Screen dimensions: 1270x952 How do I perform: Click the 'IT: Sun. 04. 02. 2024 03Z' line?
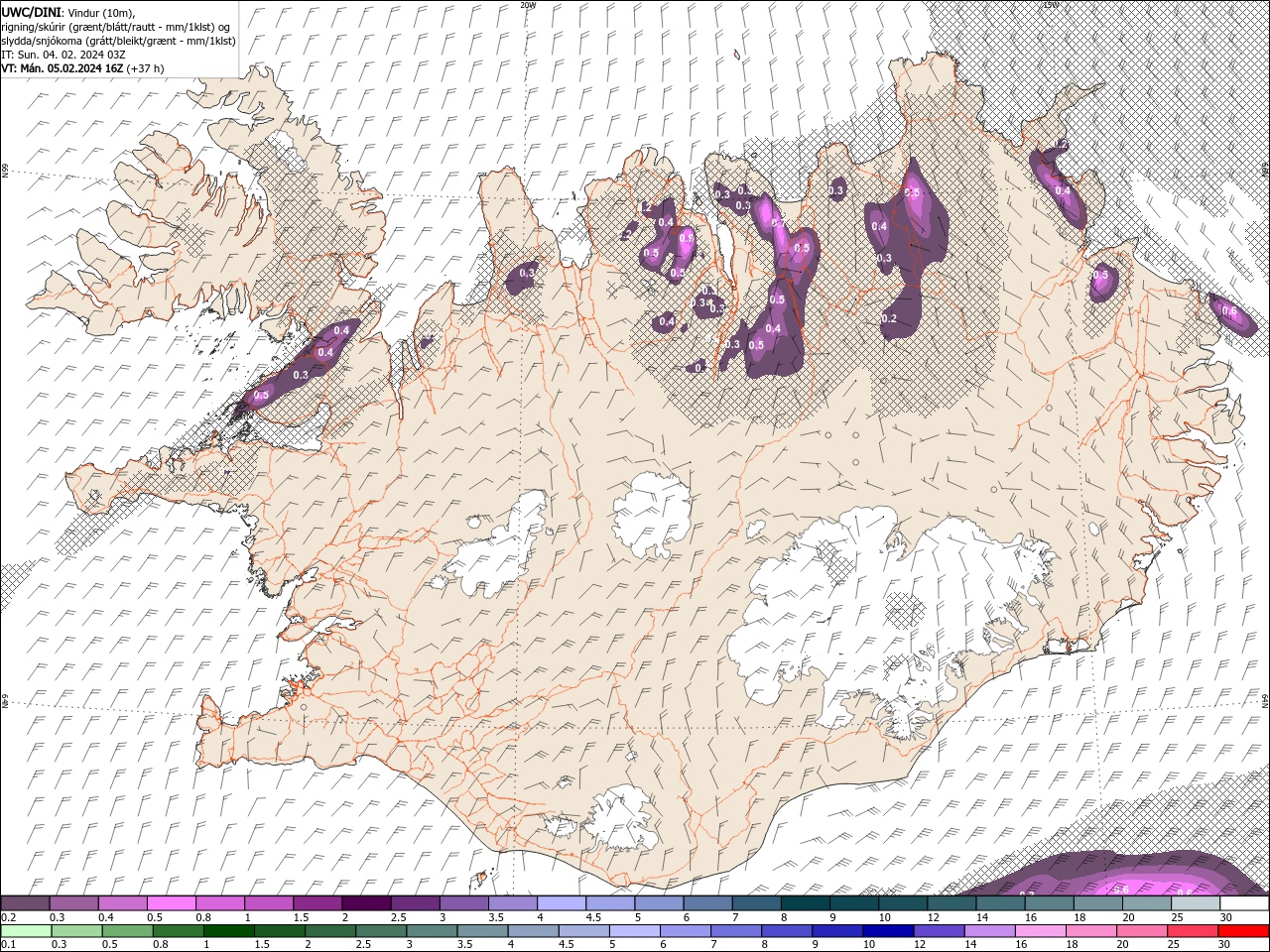(x=62, y=55)
